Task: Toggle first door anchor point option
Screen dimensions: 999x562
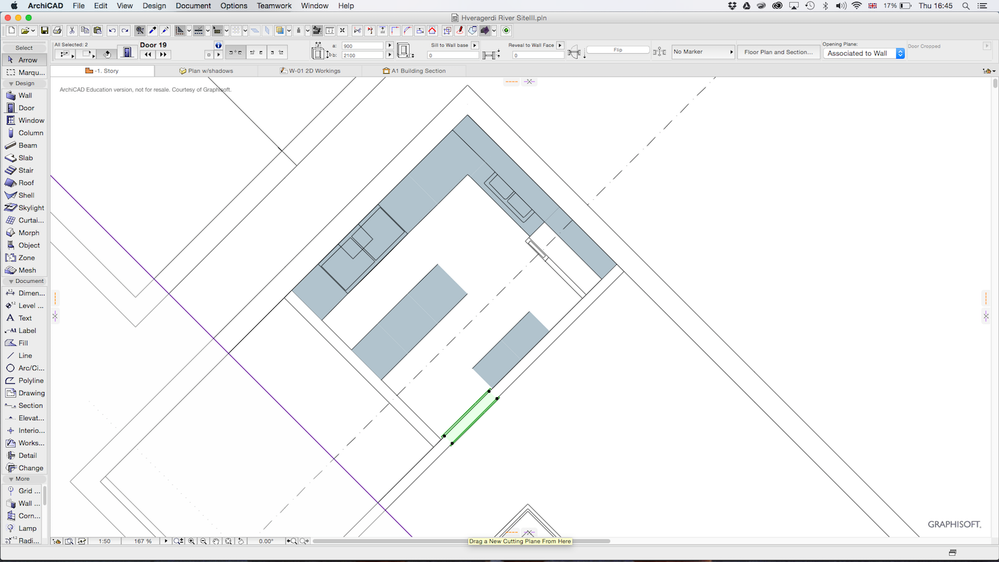Action: pyautogui.click(x=235, y=52)
